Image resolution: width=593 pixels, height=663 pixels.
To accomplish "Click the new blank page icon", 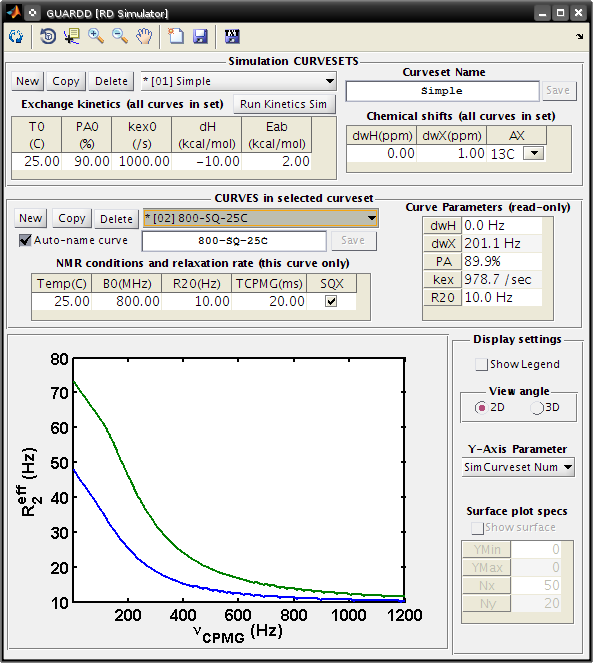I will pyautogui.click(x=176, y=36).
